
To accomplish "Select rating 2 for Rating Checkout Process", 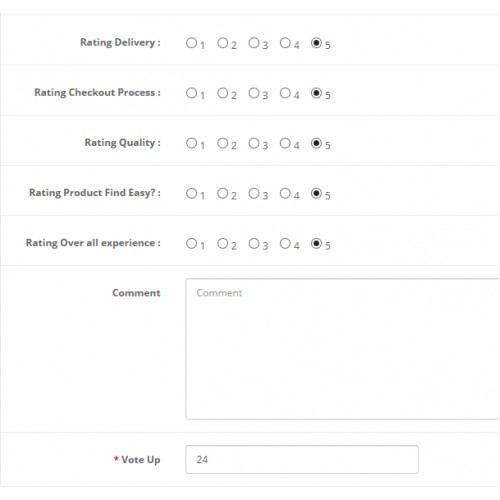I will point(222,93).
